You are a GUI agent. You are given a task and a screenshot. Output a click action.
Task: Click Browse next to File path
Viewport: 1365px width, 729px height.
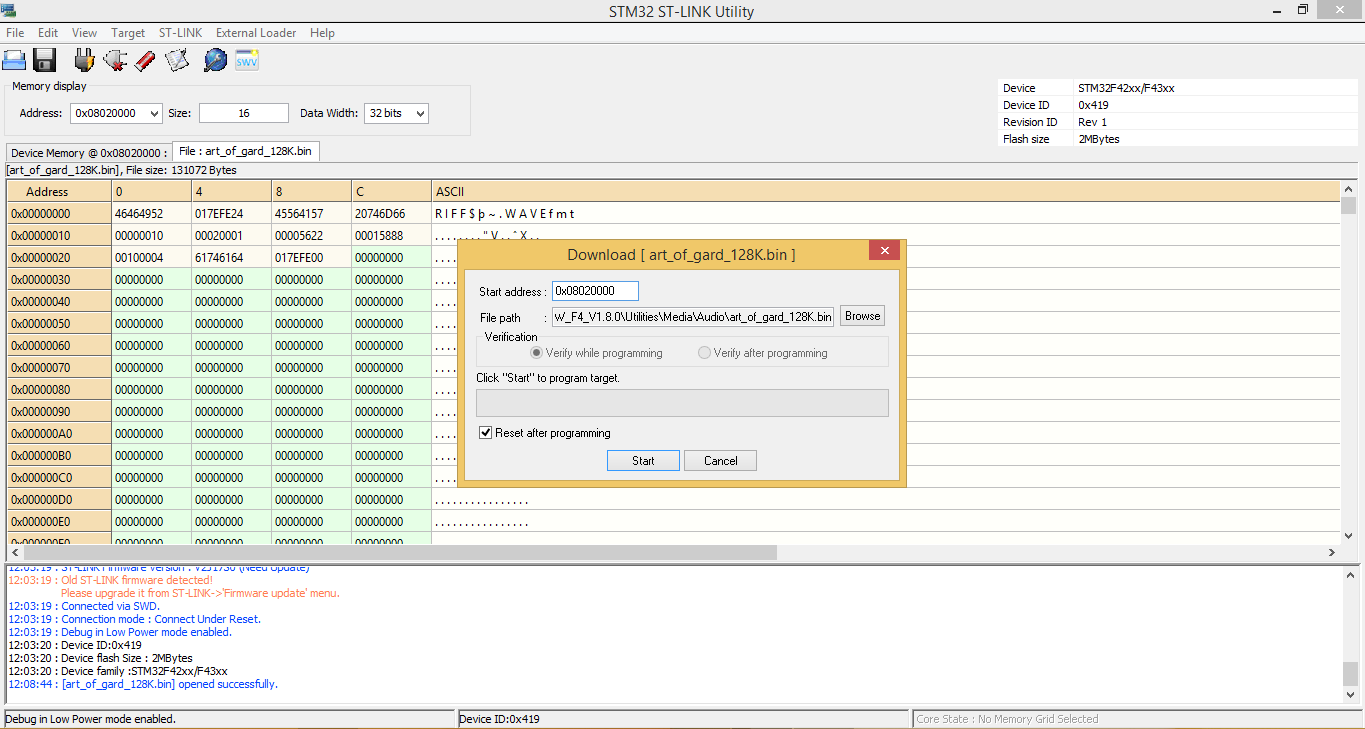[x=862, y=316]
